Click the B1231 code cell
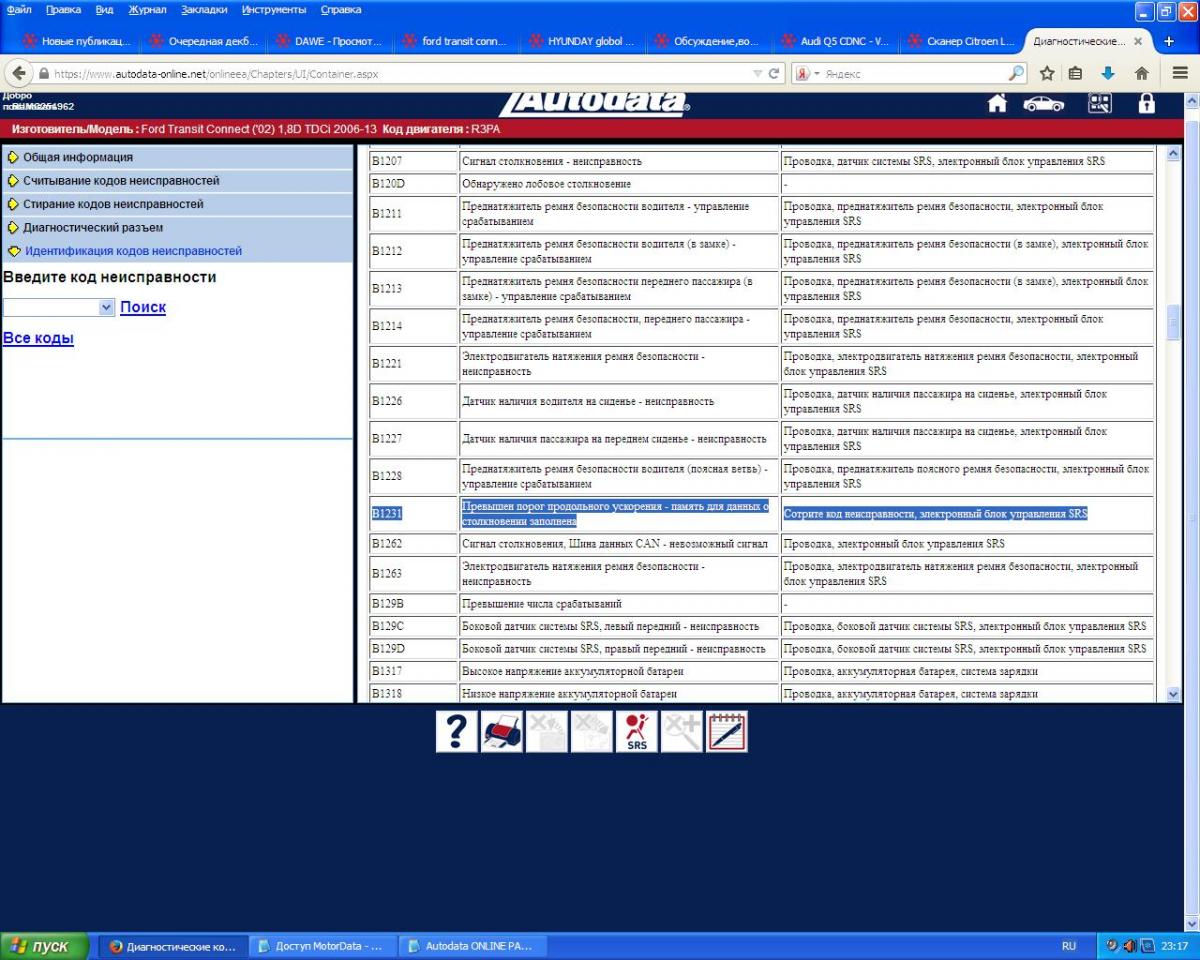The height and width of the screenshot is (960, 1200). tap(413, 514)
